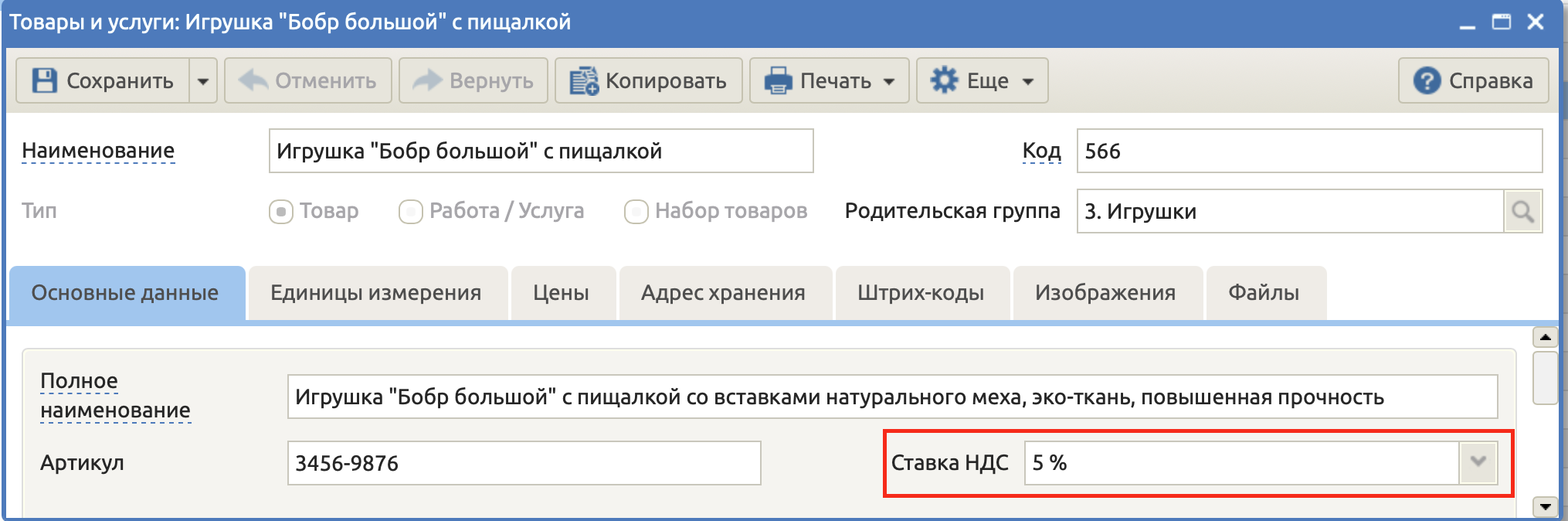Click the Save floppy disk icon

[45, 80]
